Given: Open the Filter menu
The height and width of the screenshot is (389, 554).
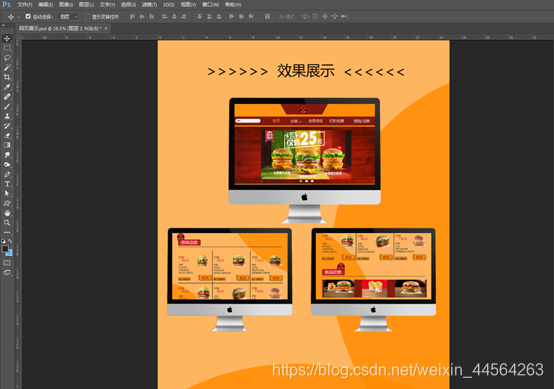Looking at the screenshot, I should click(149, 5).
